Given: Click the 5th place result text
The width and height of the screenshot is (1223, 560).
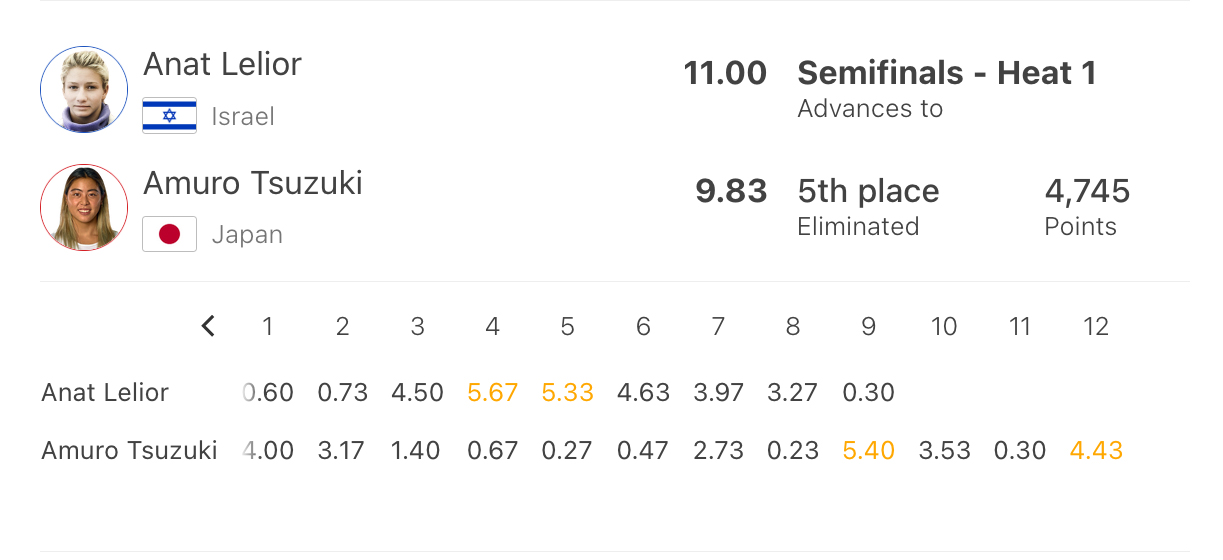Looking at the screenshot, I should tap(868, 191).
